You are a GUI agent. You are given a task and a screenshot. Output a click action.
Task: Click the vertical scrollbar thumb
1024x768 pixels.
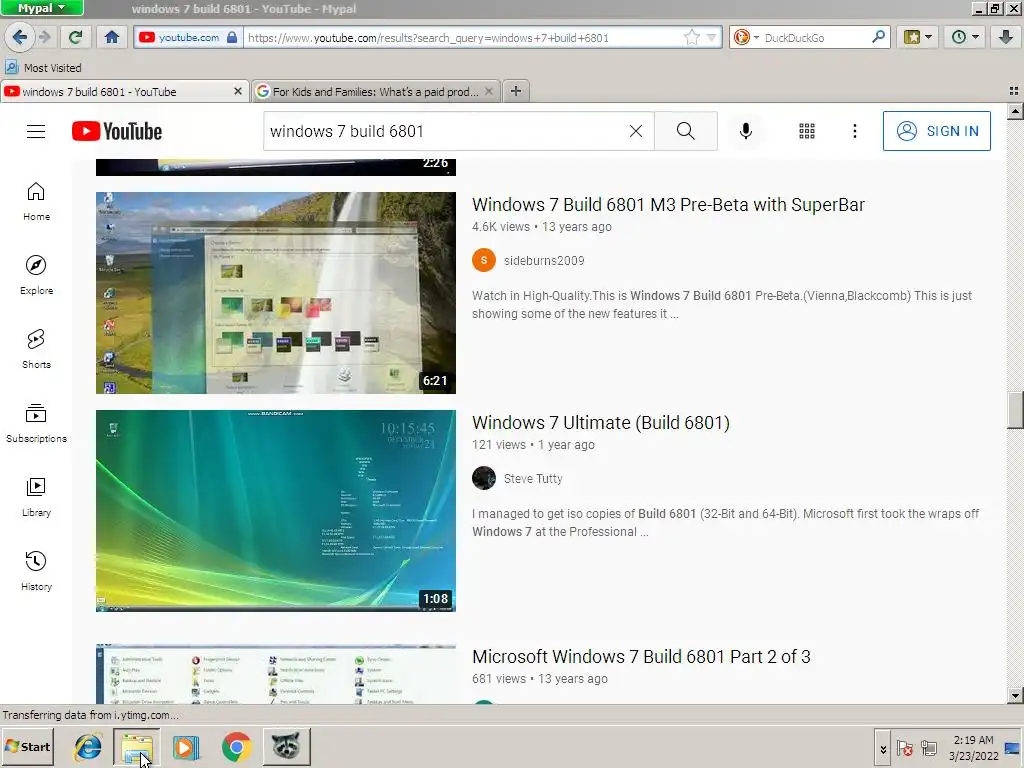pyautogui.click(x=1015, y=410)
